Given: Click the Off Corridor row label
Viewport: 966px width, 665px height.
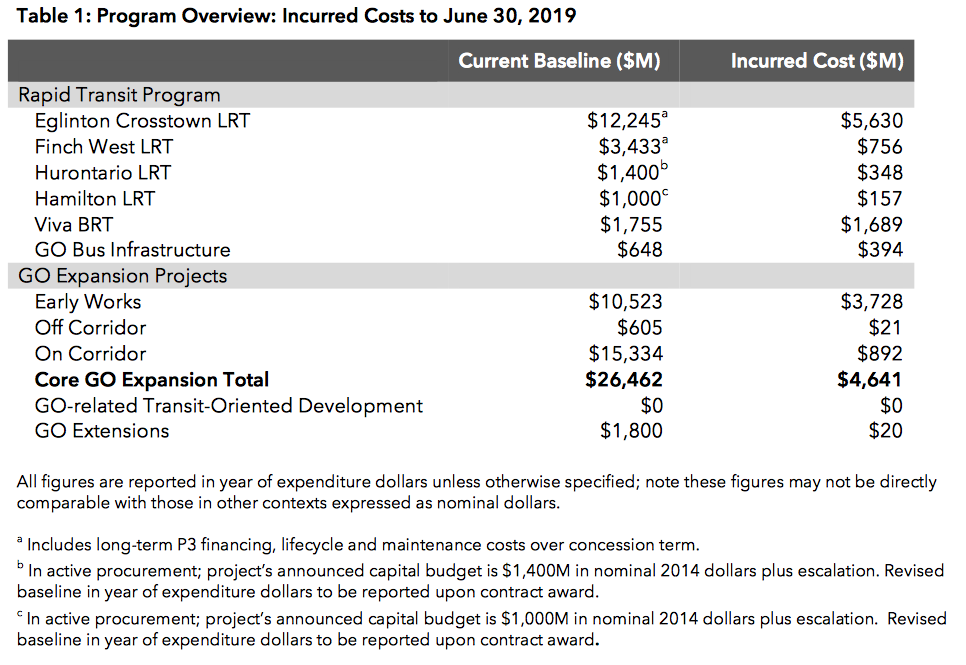Looking at the screenshot, I should point(90,328).
